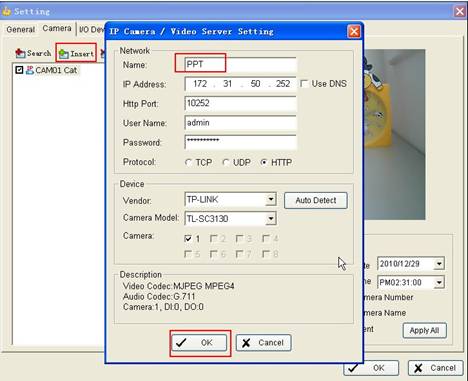Select the HTTP protocol radio button
468x381 pixels.
264,163
